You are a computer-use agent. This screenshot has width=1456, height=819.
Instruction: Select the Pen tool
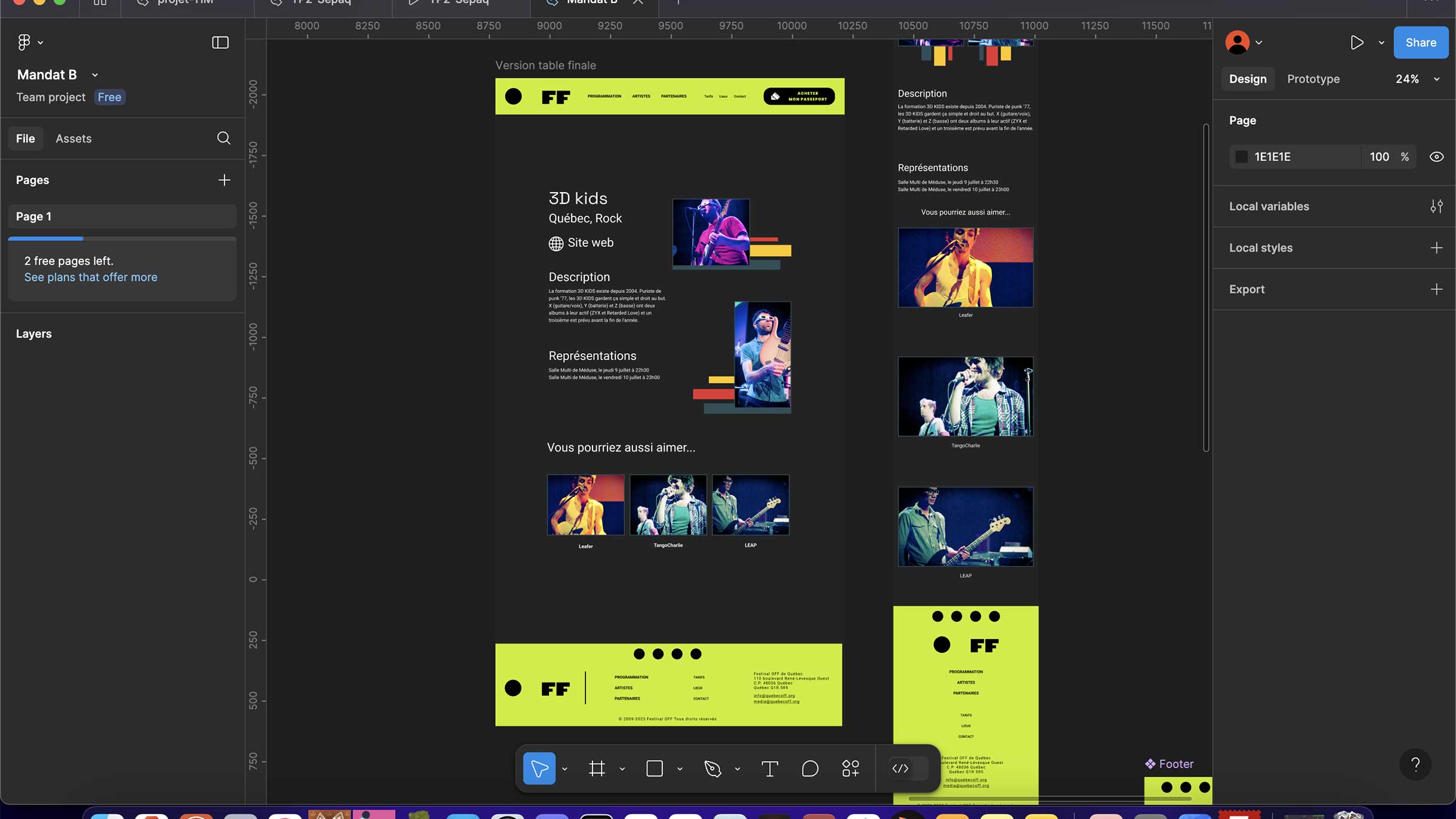[x=712, y=768]
